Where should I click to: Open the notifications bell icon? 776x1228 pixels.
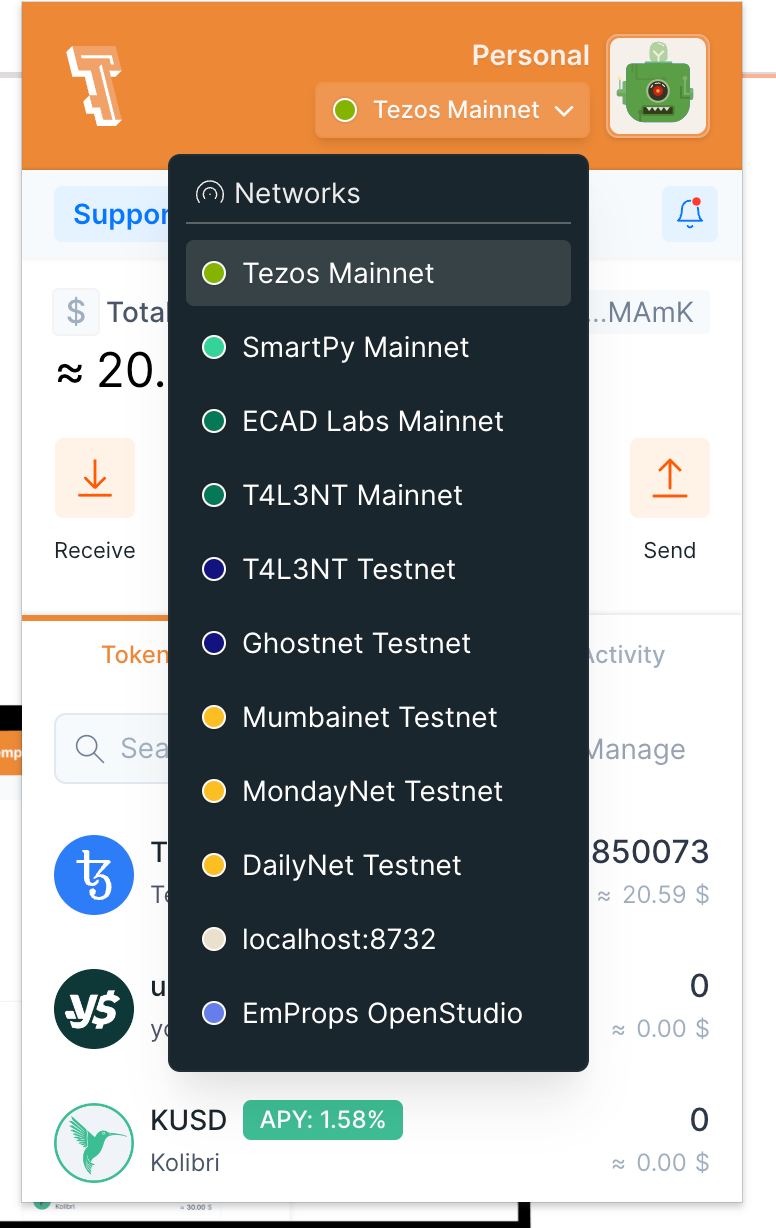pyautogui.click(x=690, y=213)
